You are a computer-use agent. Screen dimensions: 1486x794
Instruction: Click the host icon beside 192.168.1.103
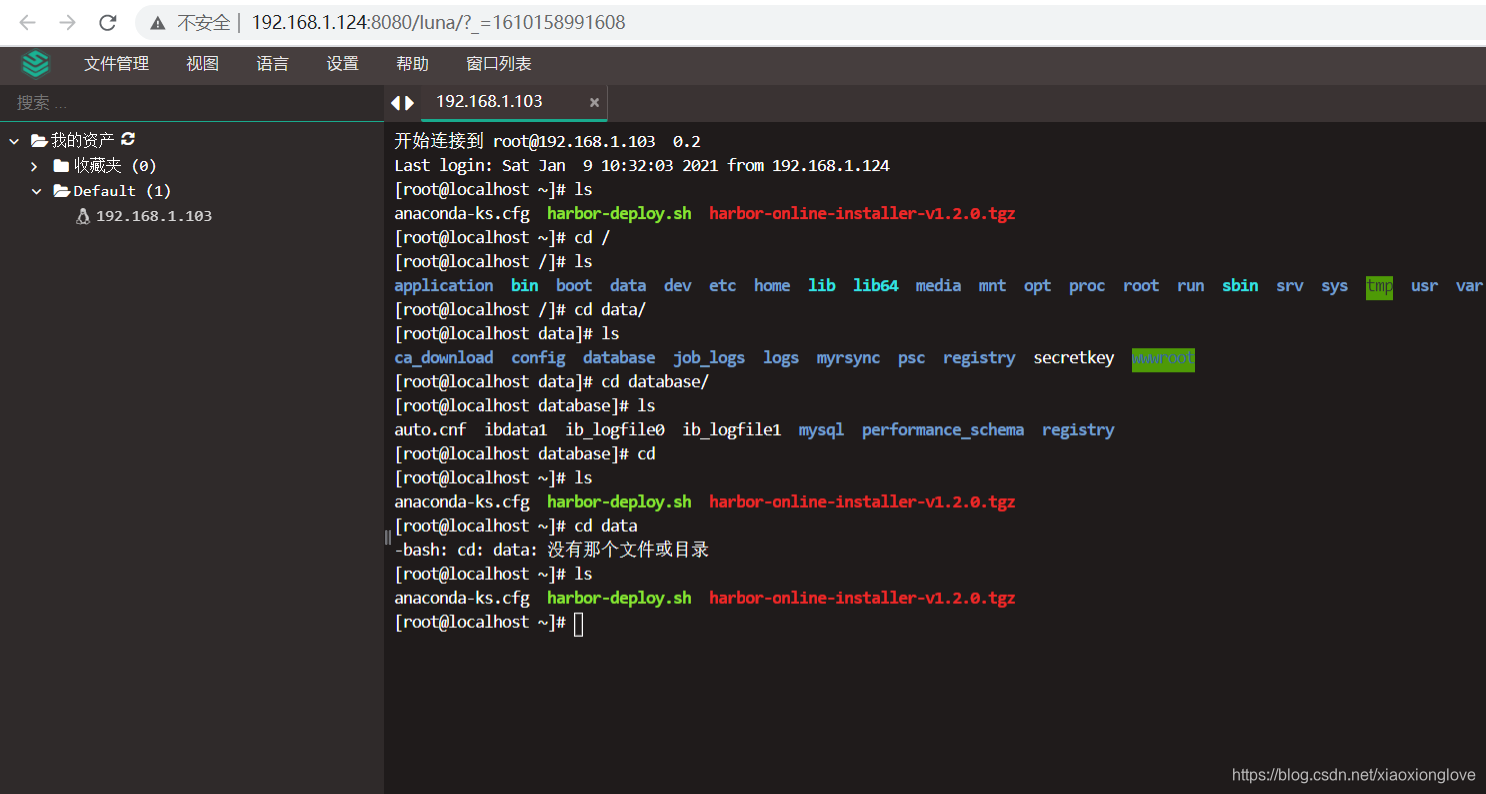[83, 215]
